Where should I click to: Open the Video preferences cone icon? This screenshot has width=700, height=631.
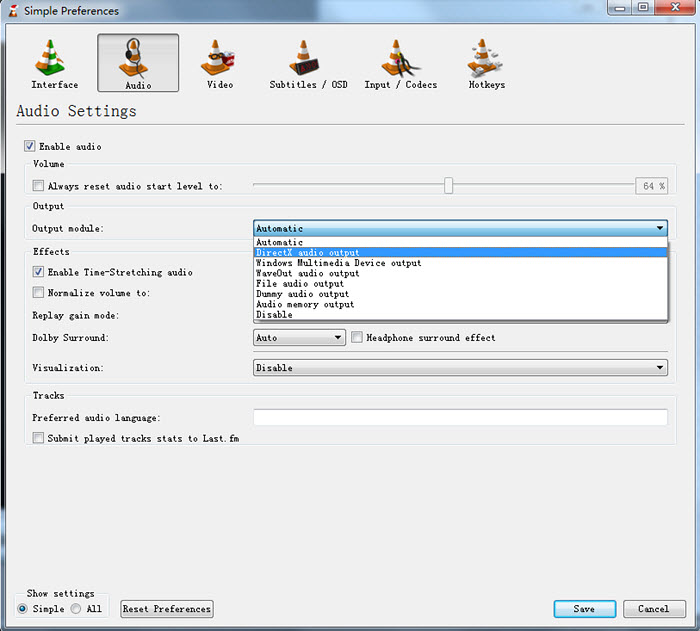tap(218, 58)
